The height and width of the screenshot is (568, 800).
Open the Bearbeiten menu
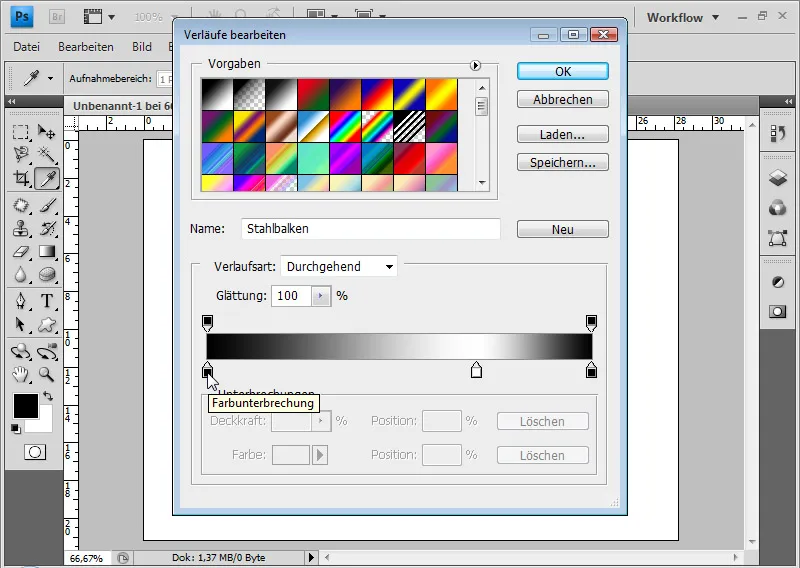tap(86, 46)
